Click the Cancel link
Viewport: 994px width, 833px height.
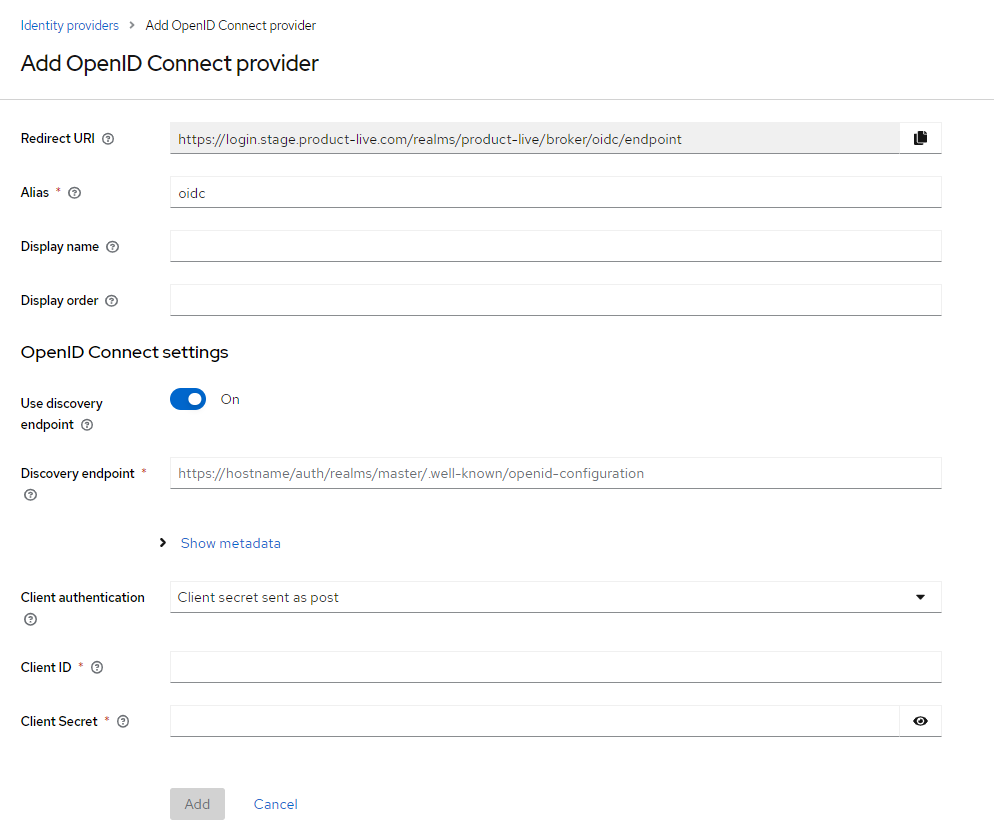275,804
